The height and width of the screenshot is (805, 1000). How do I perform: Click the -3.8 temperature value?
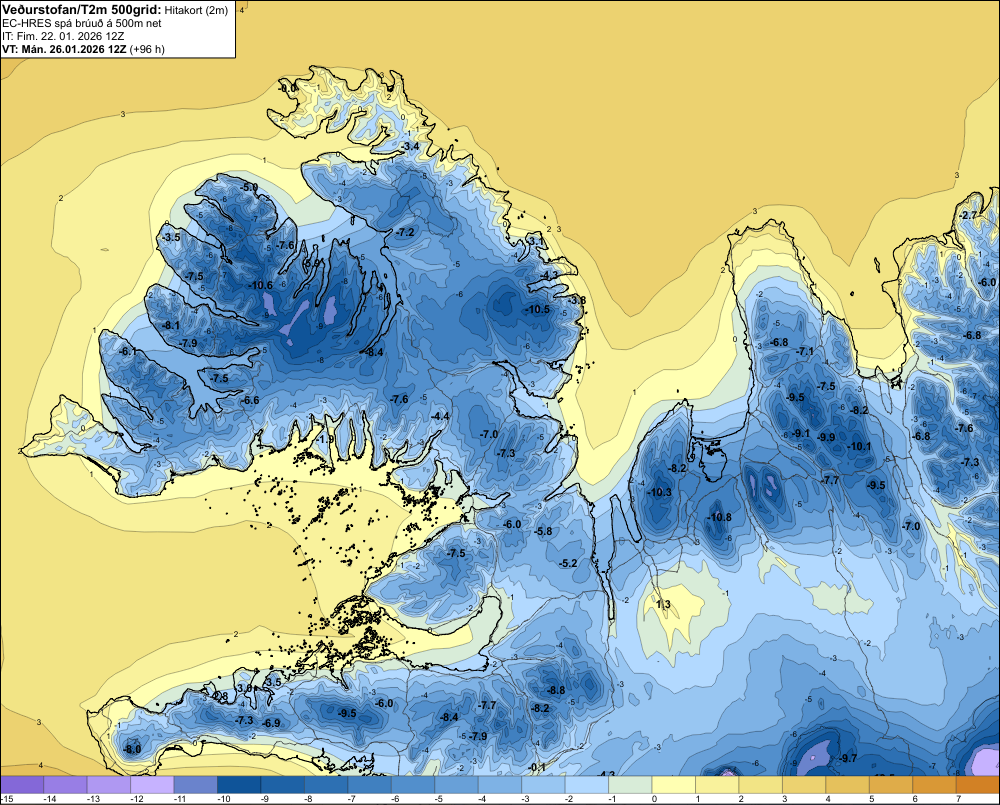tap(577, 300)
